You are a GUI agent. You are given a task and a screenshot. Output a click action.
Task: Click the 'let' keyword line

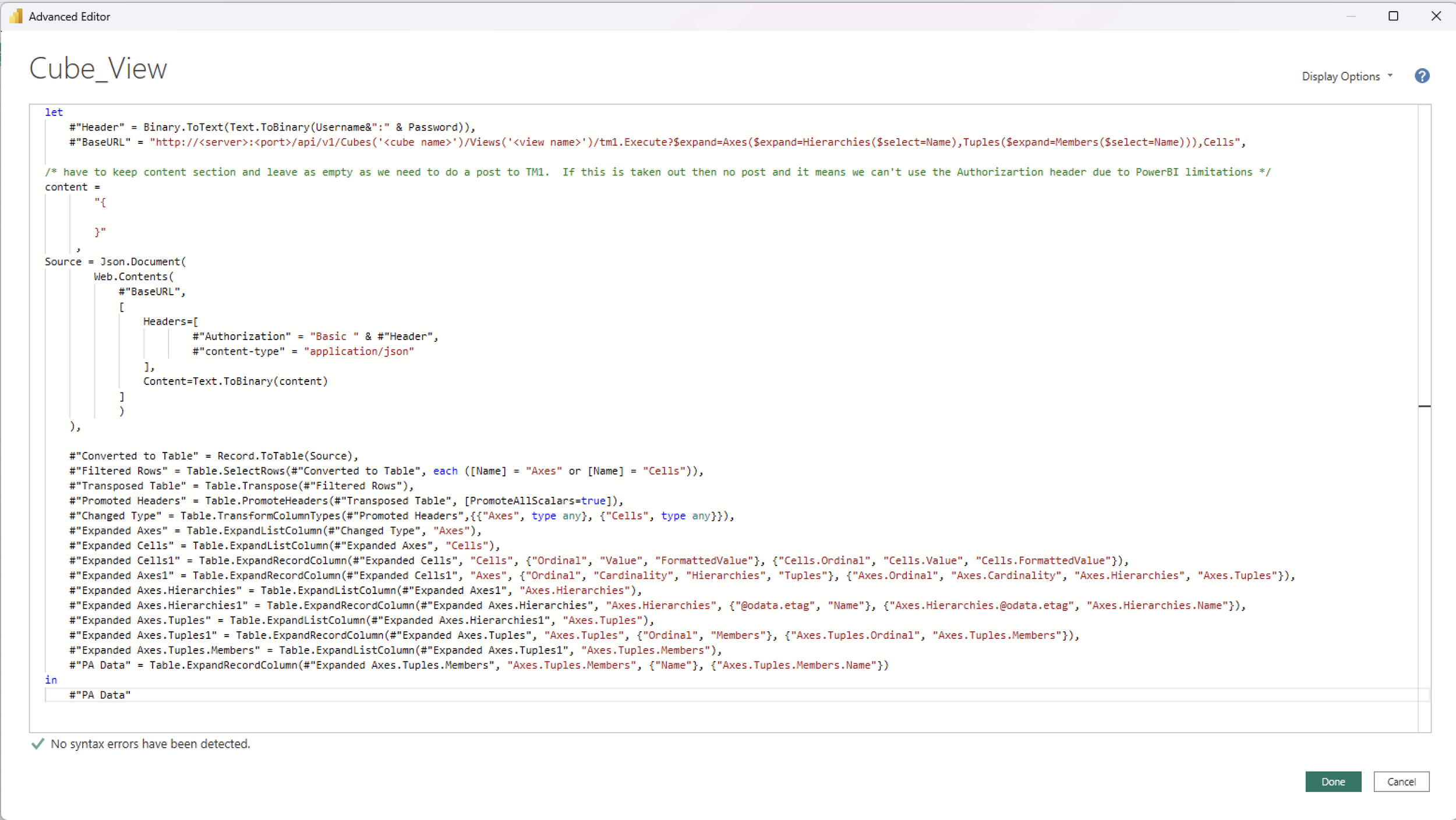pos(54,112)
